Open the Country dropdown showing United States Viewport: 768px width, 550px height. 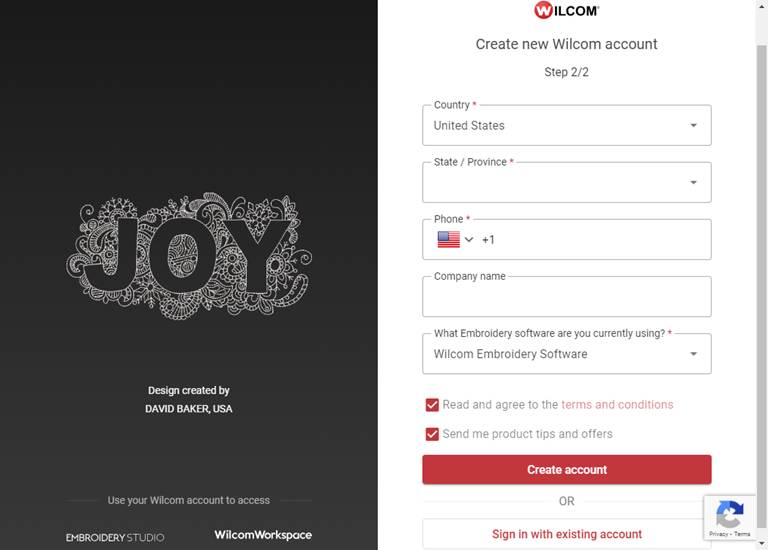pyautogui.click(x=566, y=126)
